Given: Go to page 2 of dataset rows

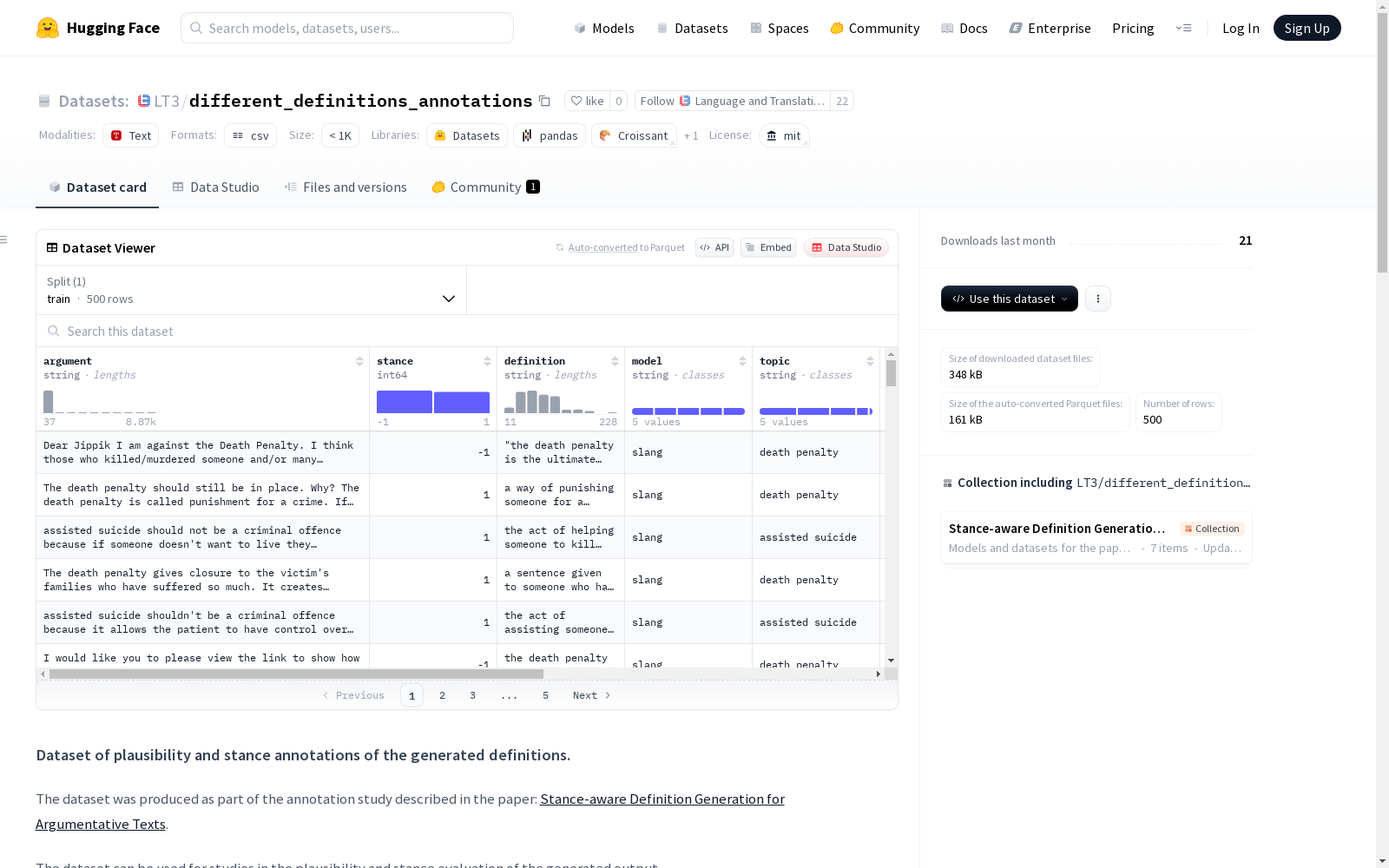Looking at the screenshot, I should [x=443, y=695].
